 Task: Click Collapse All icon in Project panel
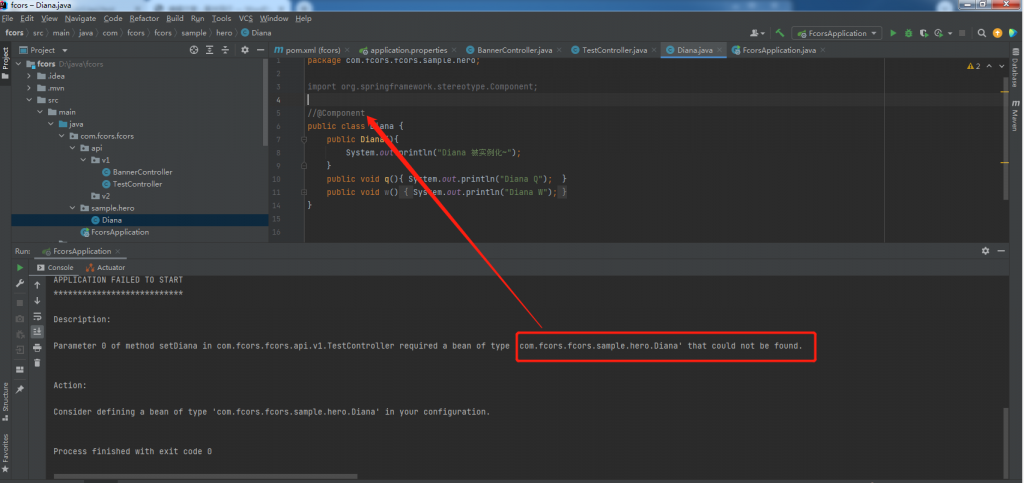[225, 50]
